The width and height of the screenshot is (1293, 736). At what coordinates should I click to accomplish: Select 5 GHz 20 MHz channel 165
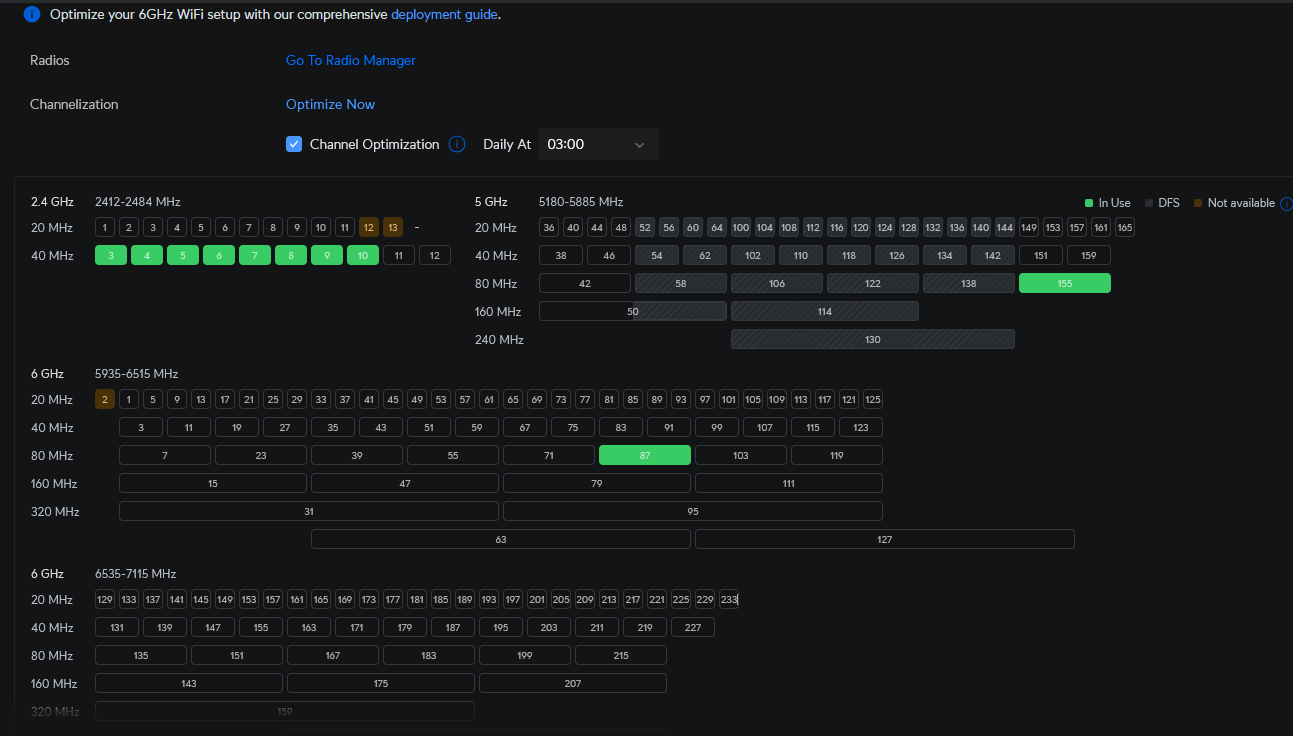point(1125,227)
